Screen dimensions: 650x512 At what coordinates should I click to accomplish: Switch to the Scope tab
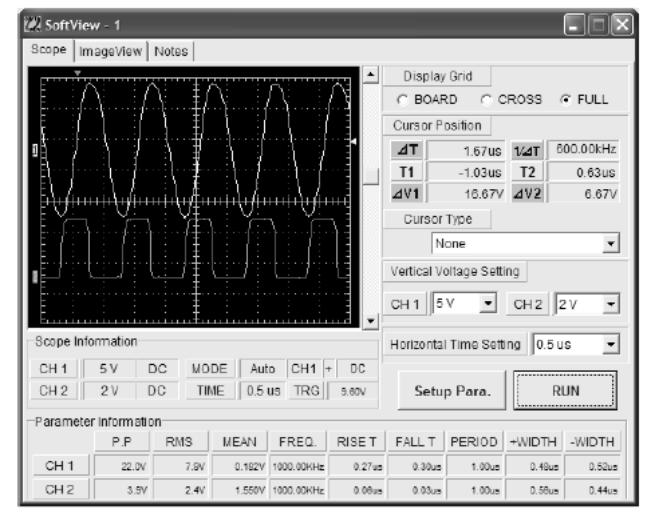point(49,49)
